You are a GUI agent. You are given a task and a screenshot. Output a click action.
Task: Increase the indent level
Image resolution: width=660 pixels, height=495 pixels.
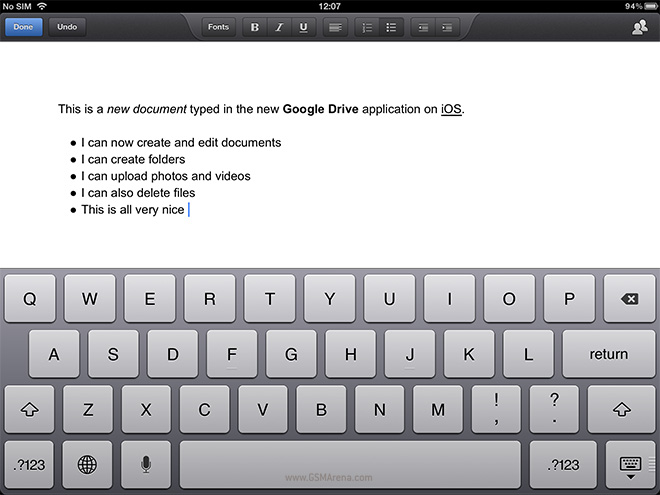(446, 27)
